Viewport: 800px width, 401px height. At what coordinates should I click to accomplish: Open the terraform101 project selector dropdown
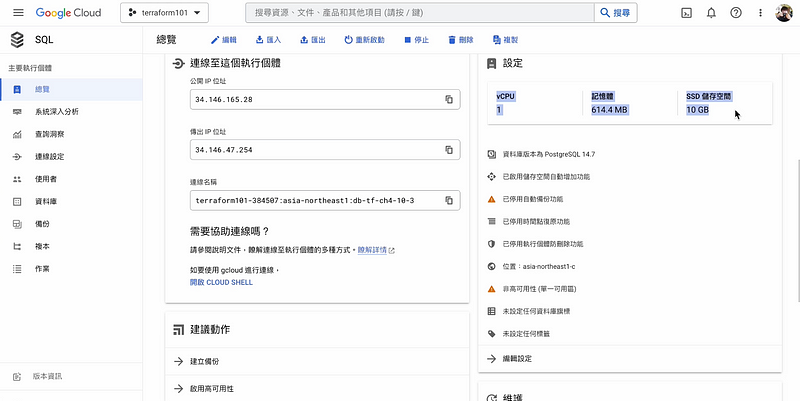[x=164, y=13]
